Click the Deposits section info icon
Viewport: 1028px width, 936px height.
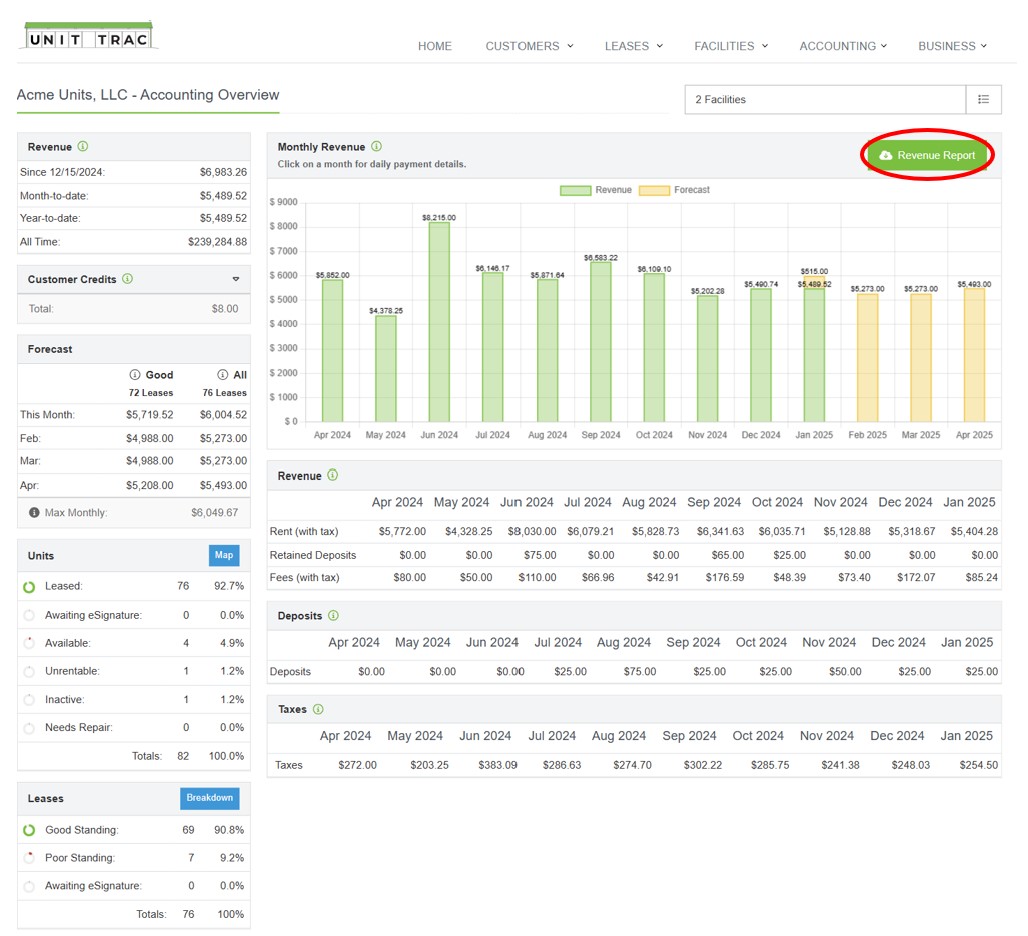pos(332,615)
